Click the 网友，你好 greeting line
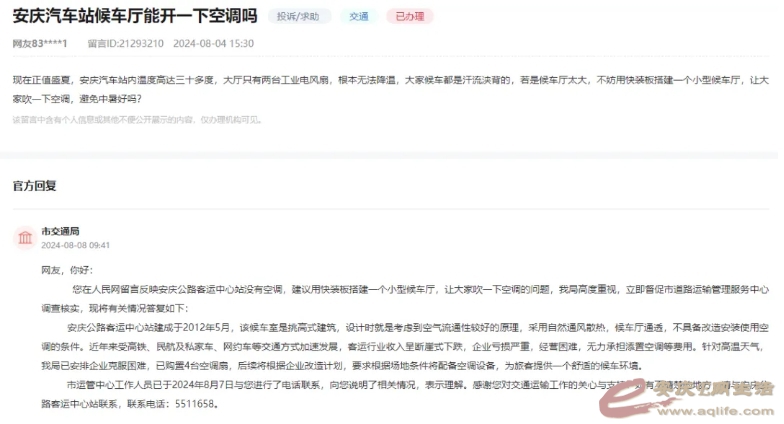 (66, 270)
